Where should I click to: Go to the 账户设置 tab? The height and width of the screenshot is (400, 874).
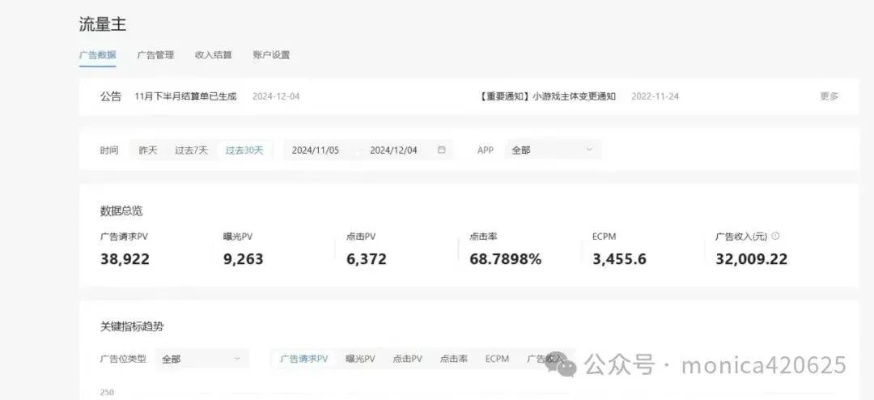(271, 55)
